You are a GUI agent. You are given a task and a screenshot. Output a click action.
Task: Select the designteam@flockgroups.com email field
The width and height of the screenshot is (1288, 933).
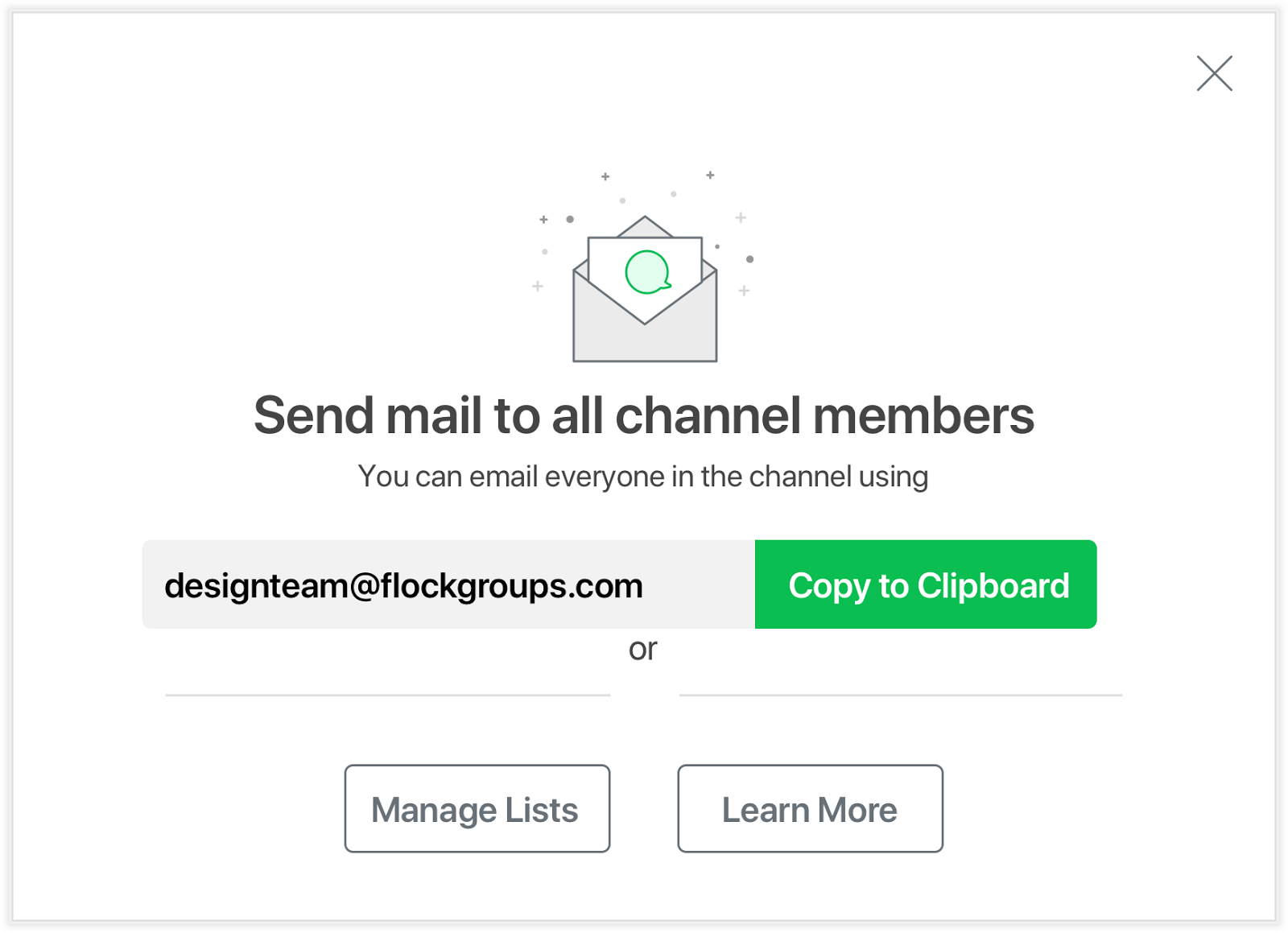tap(448, 584)
